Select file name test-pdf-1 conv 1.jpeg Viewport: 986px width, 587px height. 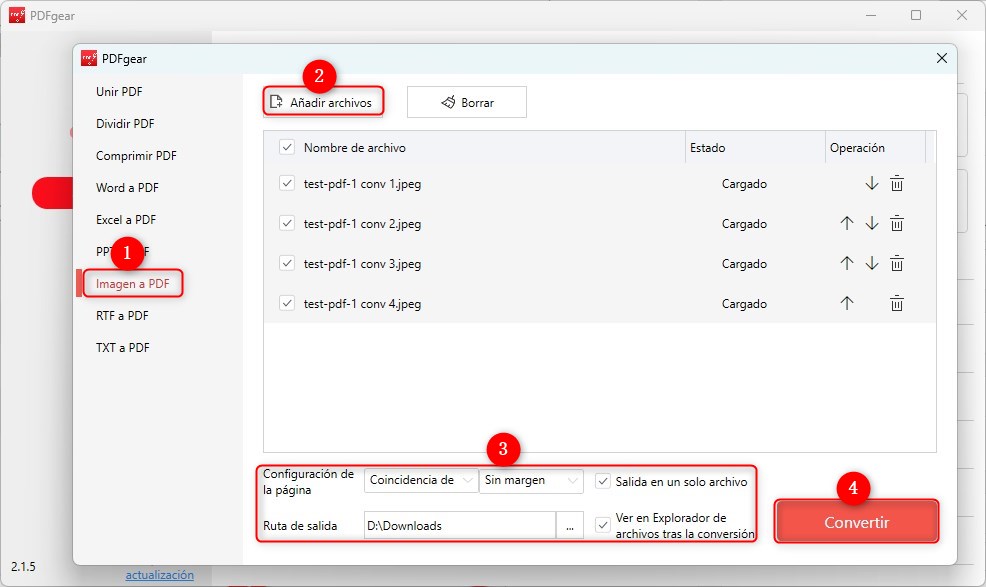[362, 184]
